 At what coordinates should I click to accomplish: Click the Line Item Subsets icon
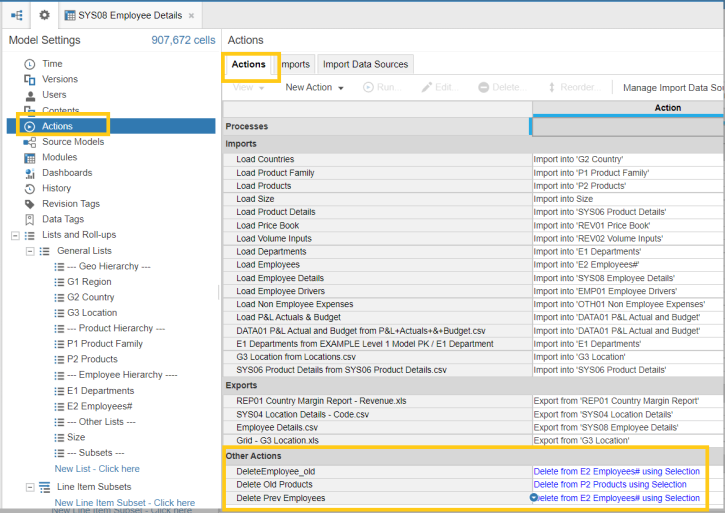44,487
